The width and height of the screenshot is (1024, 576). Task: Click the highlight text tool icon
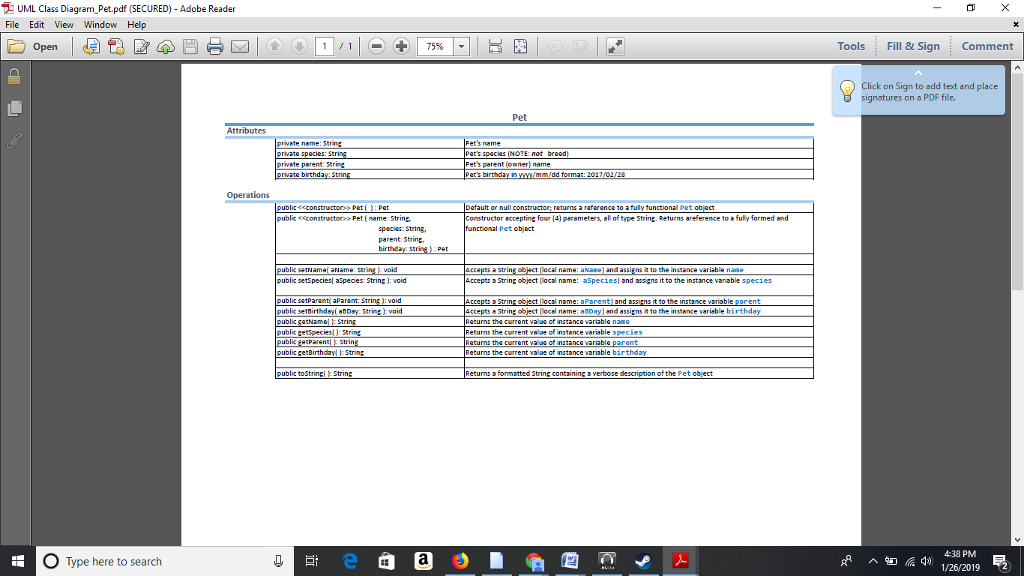pos(580,46)
